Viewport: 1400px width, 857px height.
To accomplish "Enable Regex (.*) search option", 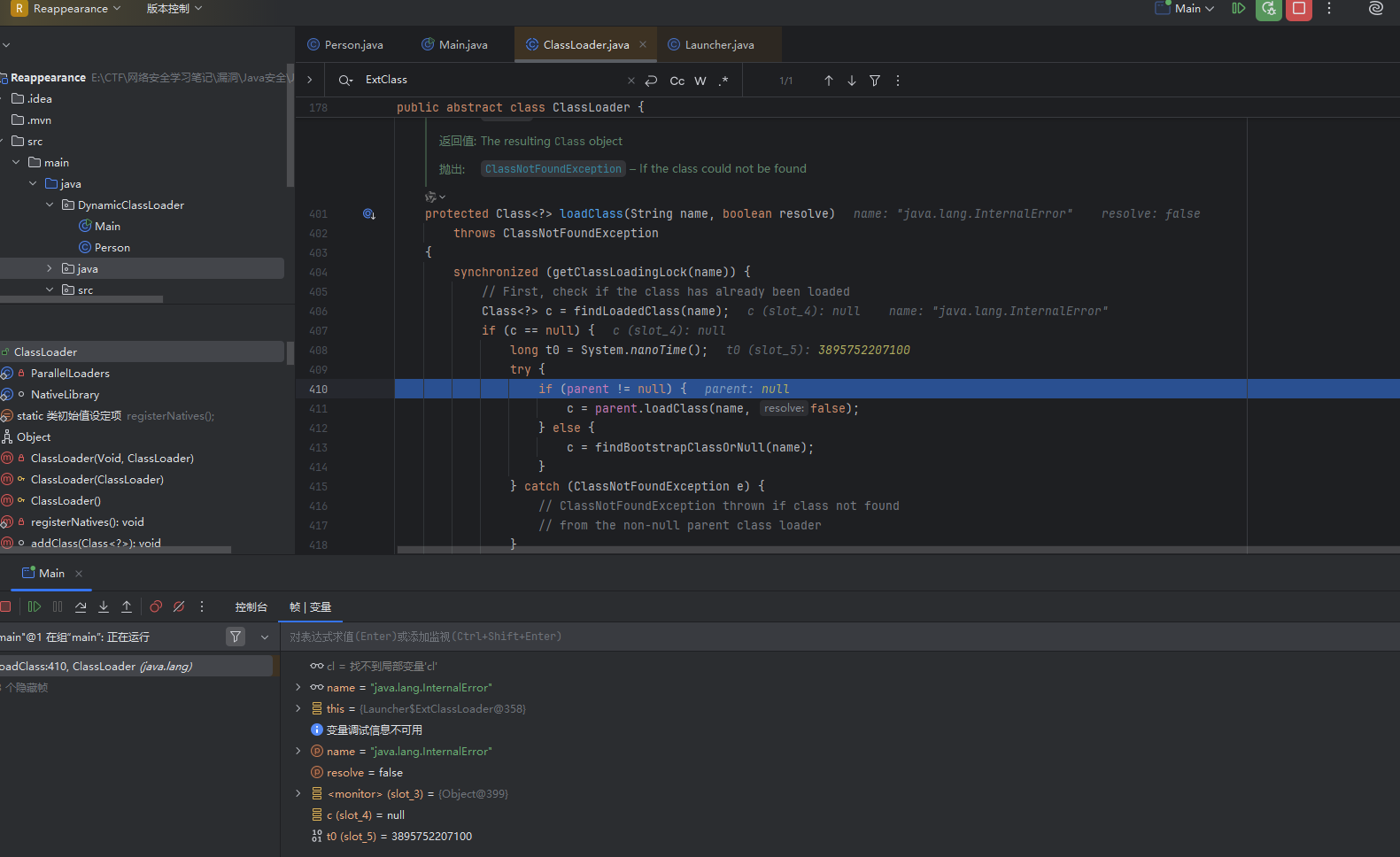I will click(x=723, y=81).
